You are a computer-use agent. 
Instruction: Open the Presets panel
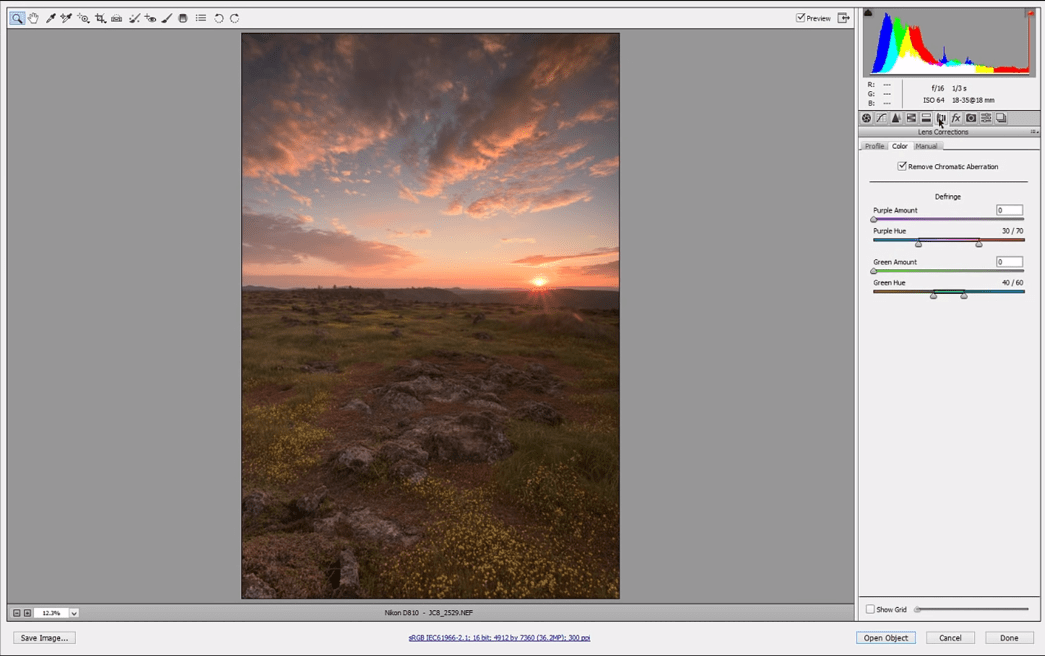click(x=986, y=118)
